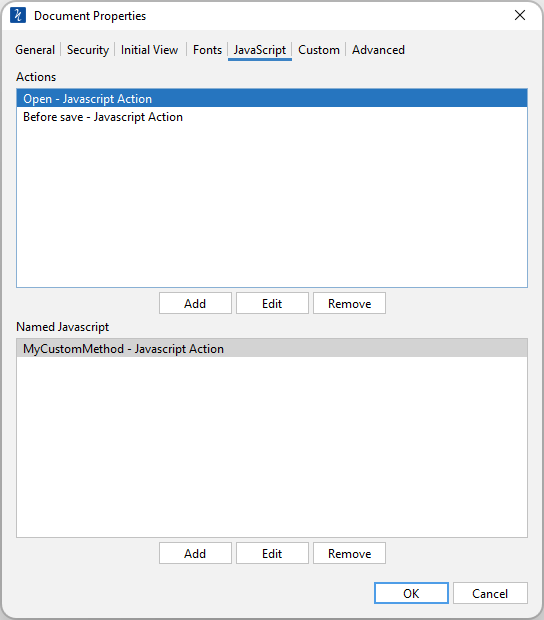
Task: Remove the selected document action
Action: click(x=349, y=303)
